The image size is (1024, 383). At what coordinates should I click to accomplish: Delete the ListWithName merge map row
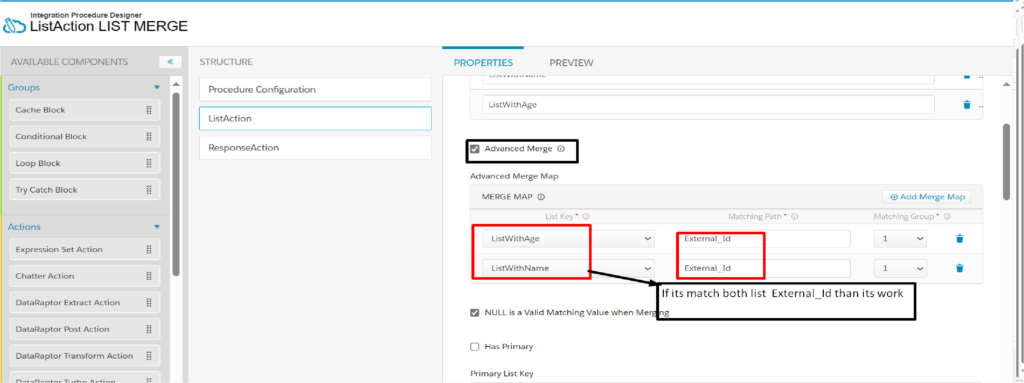959,268
